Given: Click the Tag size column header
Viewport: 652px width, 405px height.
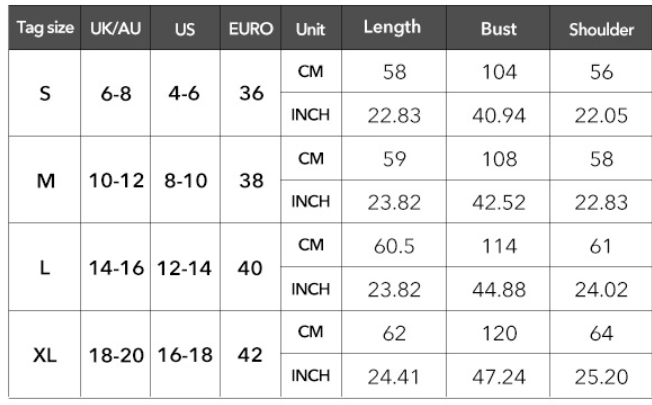Looking at the screenshot, I should click(x=44, y=28).
